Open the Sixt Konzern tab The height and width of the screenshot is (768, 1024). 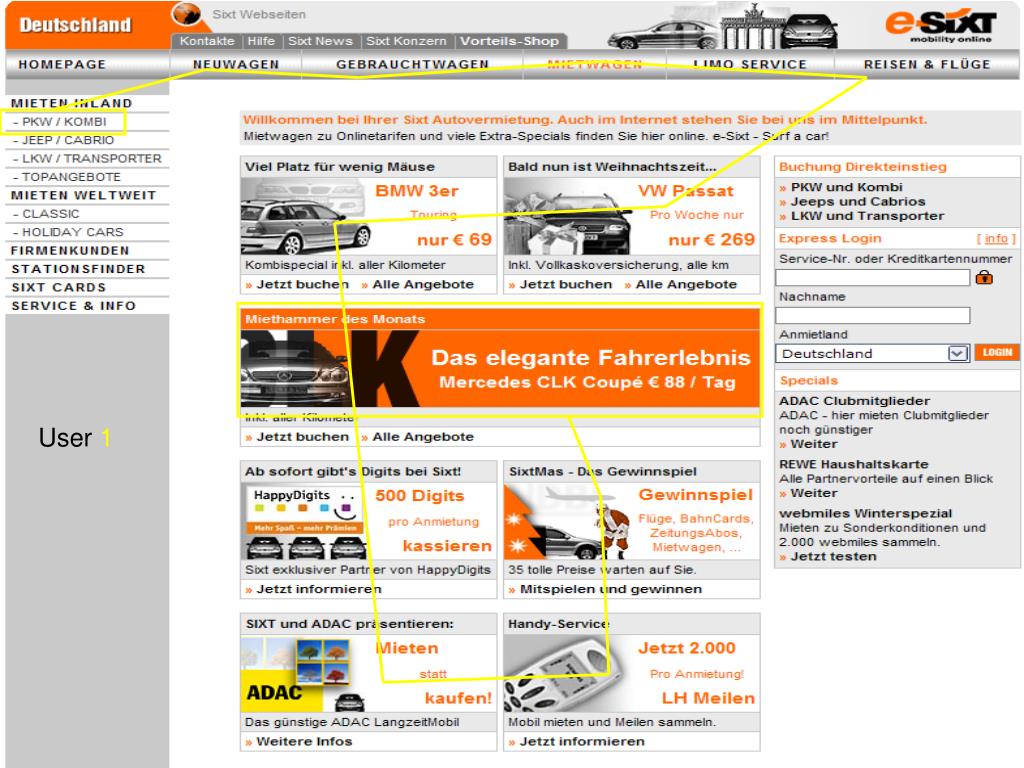click(406, 40)
